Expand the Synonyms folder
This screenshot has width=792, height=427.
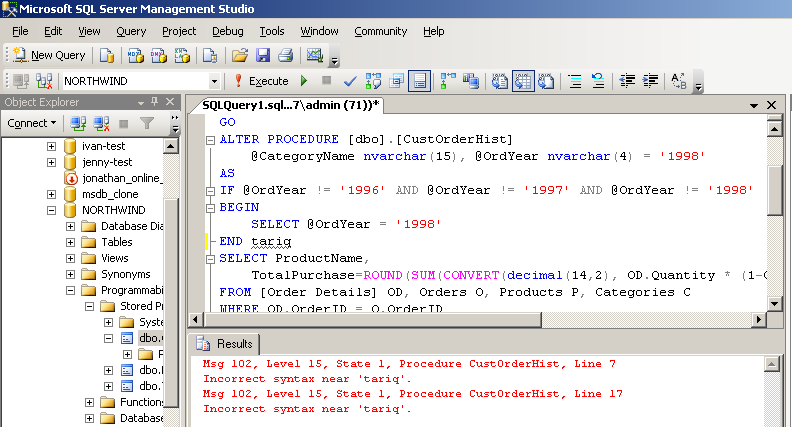[70, 274]
